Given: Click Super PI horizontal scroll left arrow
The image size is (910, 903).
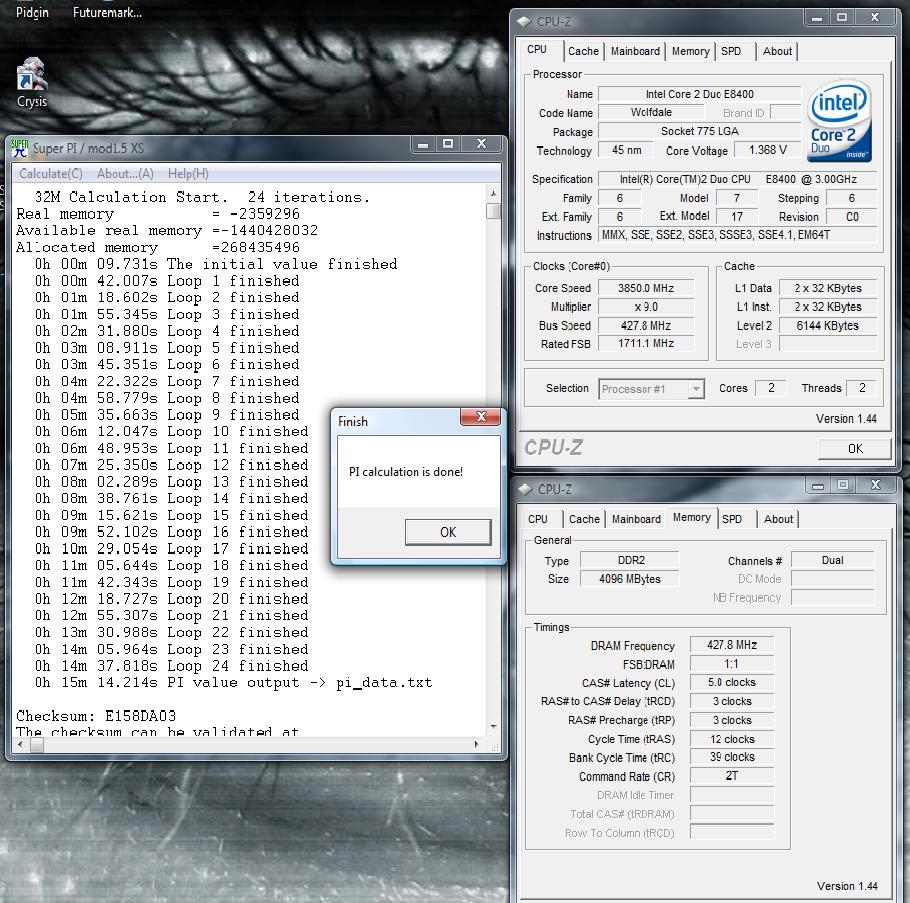Looking at the screenshot, I should pyautogui.click(x=20, y=744).
